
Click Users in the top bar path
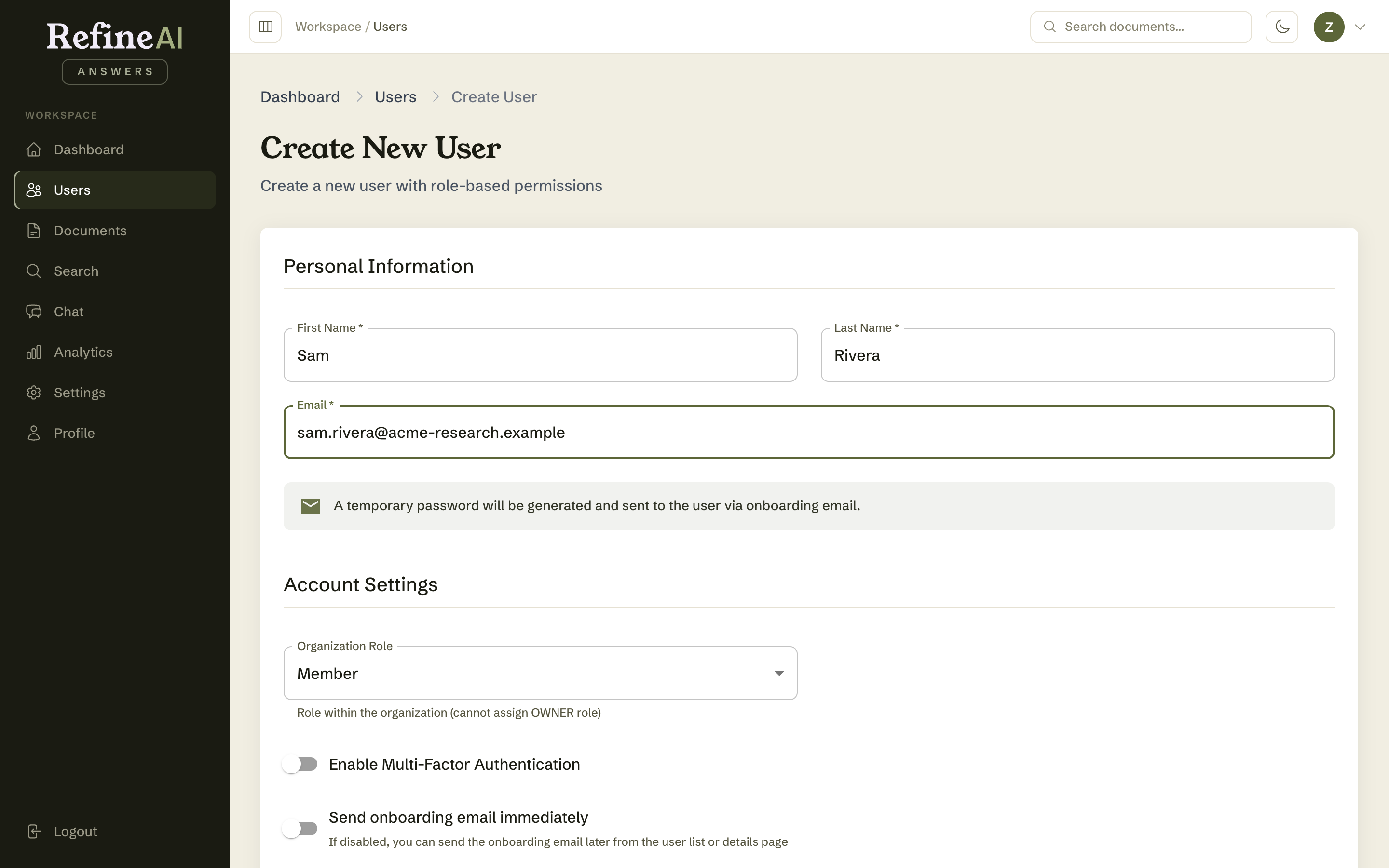point(390,27)
